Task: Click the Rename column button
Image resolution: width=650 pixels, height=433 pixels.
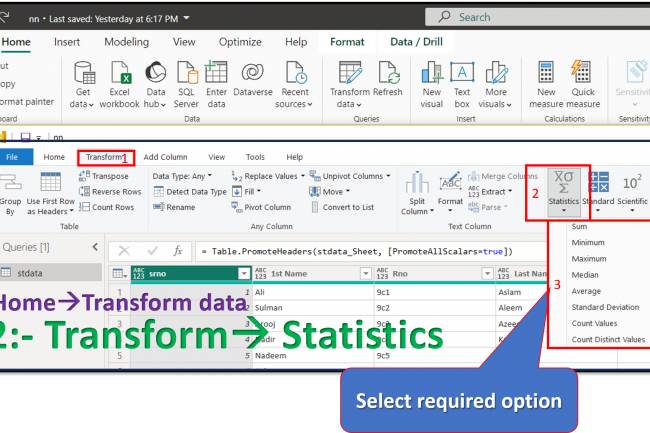Action: point(174,207)
